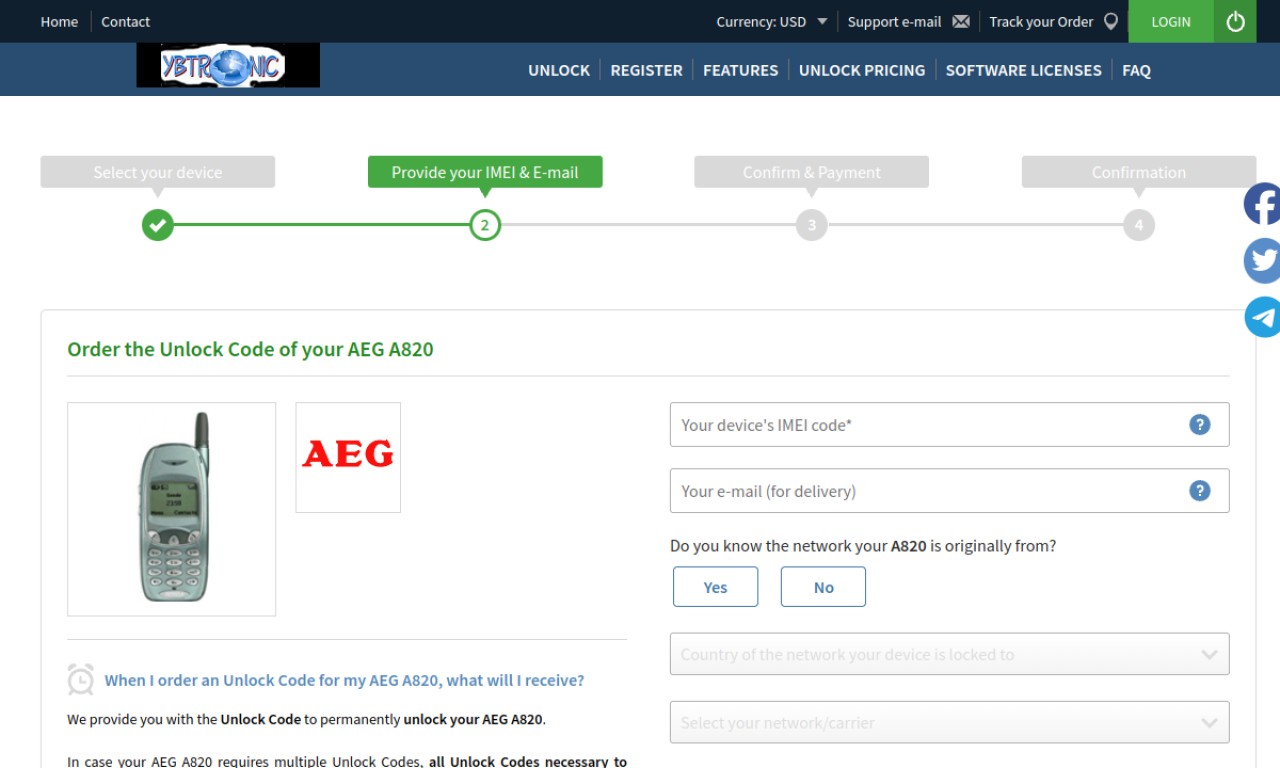Click the step 4 circle indicator
The height and width of the screenshot is (768, 1280).
point(1139,225)
